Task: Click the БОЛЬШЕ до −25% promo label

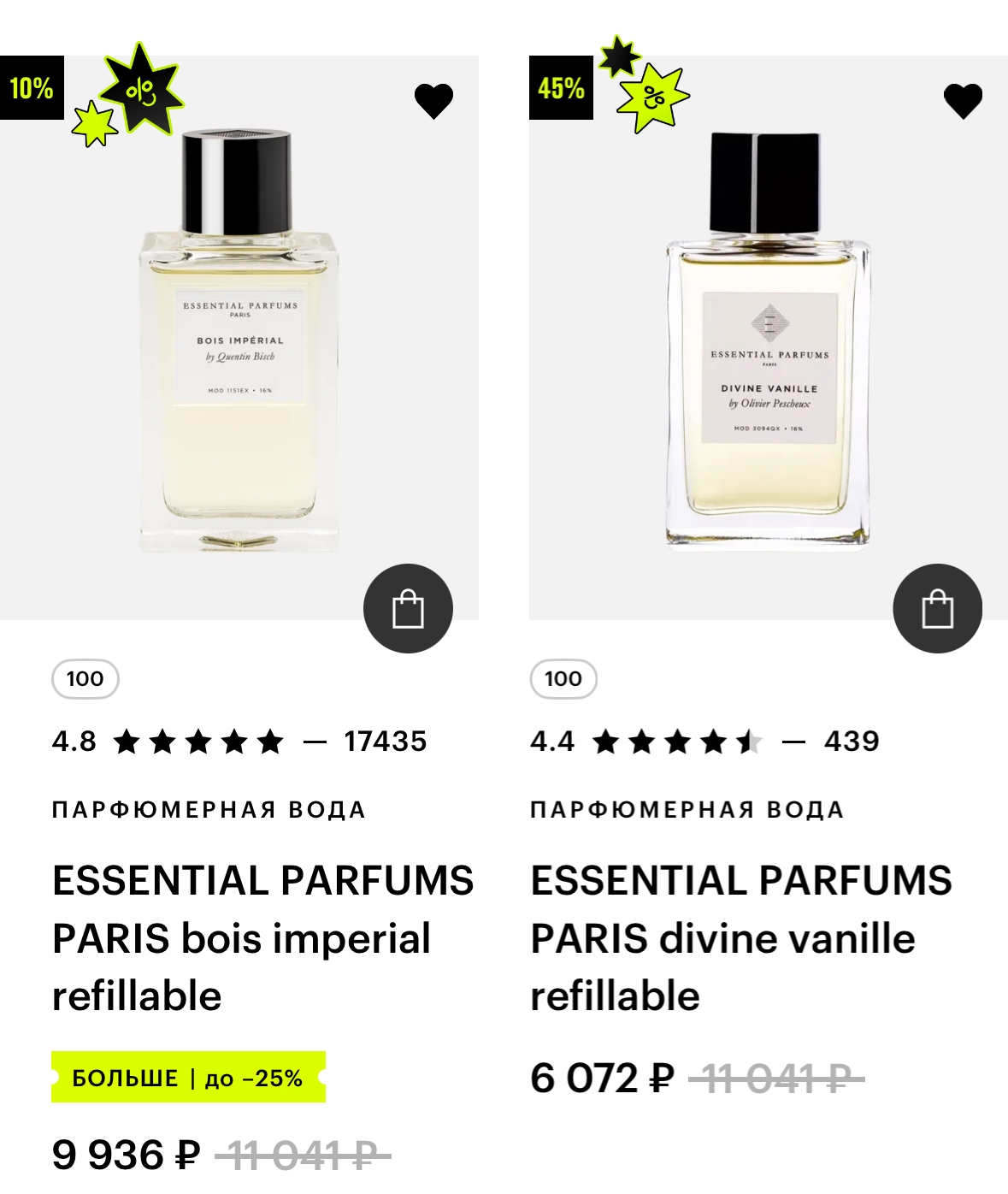Action: [x=188, y=1077]
